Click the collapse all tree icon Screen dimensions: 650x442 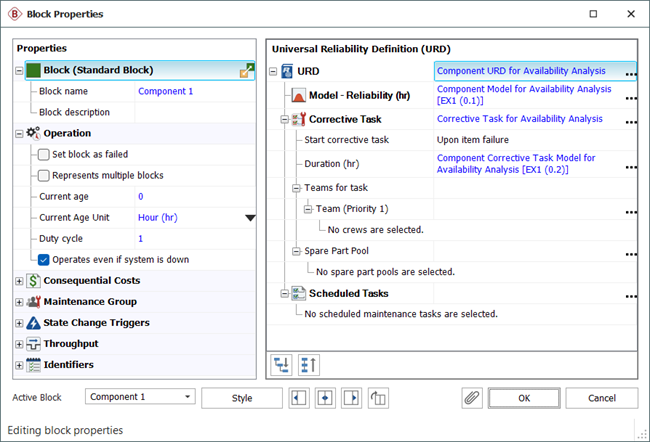306,364
